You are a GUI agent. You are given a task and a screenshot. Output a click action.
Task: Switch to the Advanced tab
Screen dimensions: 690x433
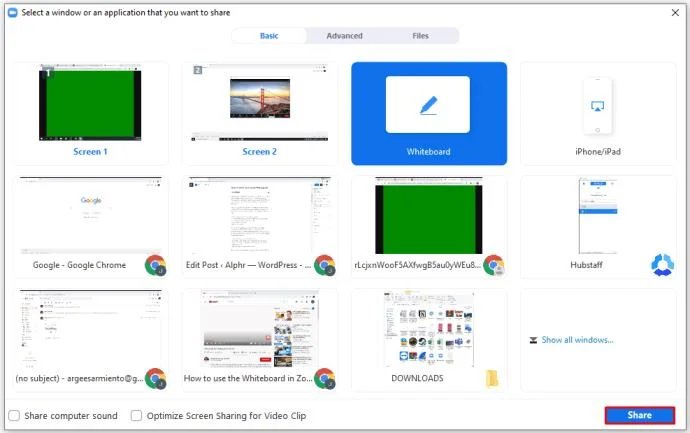[x=345, y=36]
